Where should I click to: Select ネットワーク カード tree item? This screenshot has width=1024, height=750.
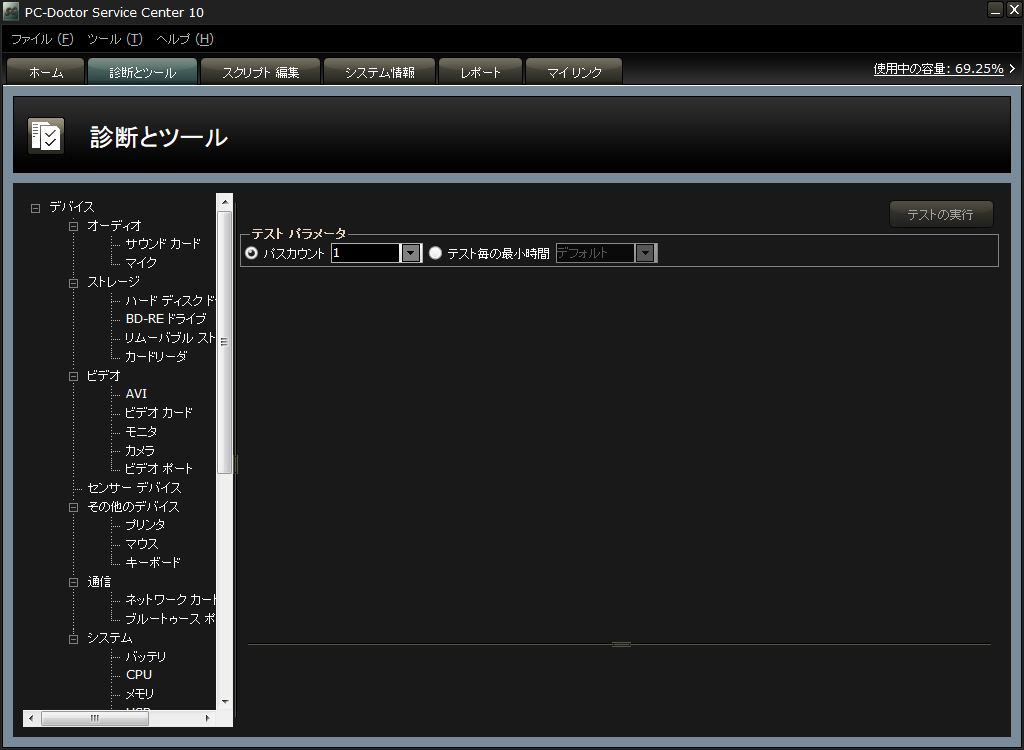(x=170, y=600)
